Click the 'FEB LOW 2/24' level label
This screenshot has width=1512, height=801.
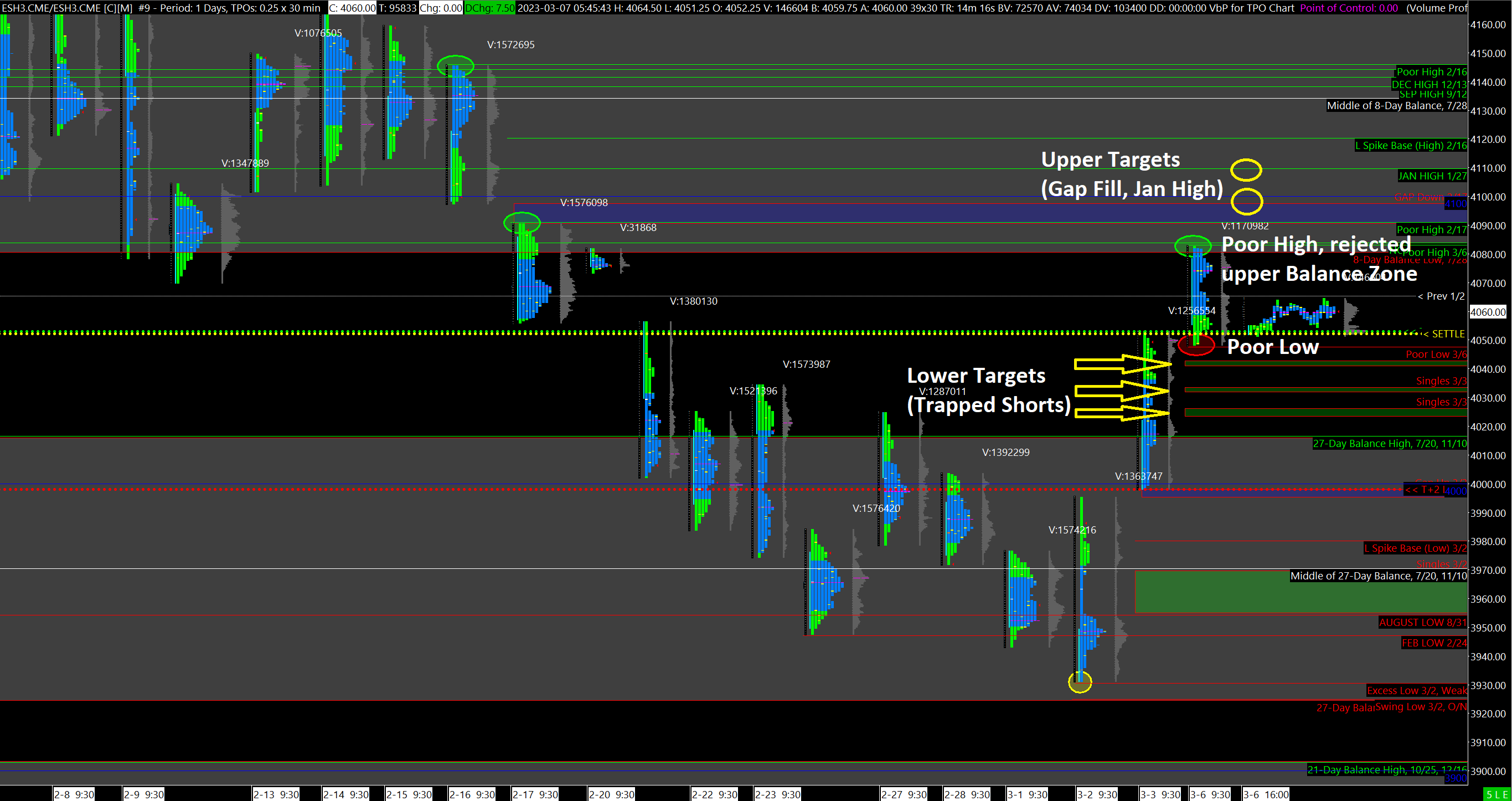coord(1433,643)
